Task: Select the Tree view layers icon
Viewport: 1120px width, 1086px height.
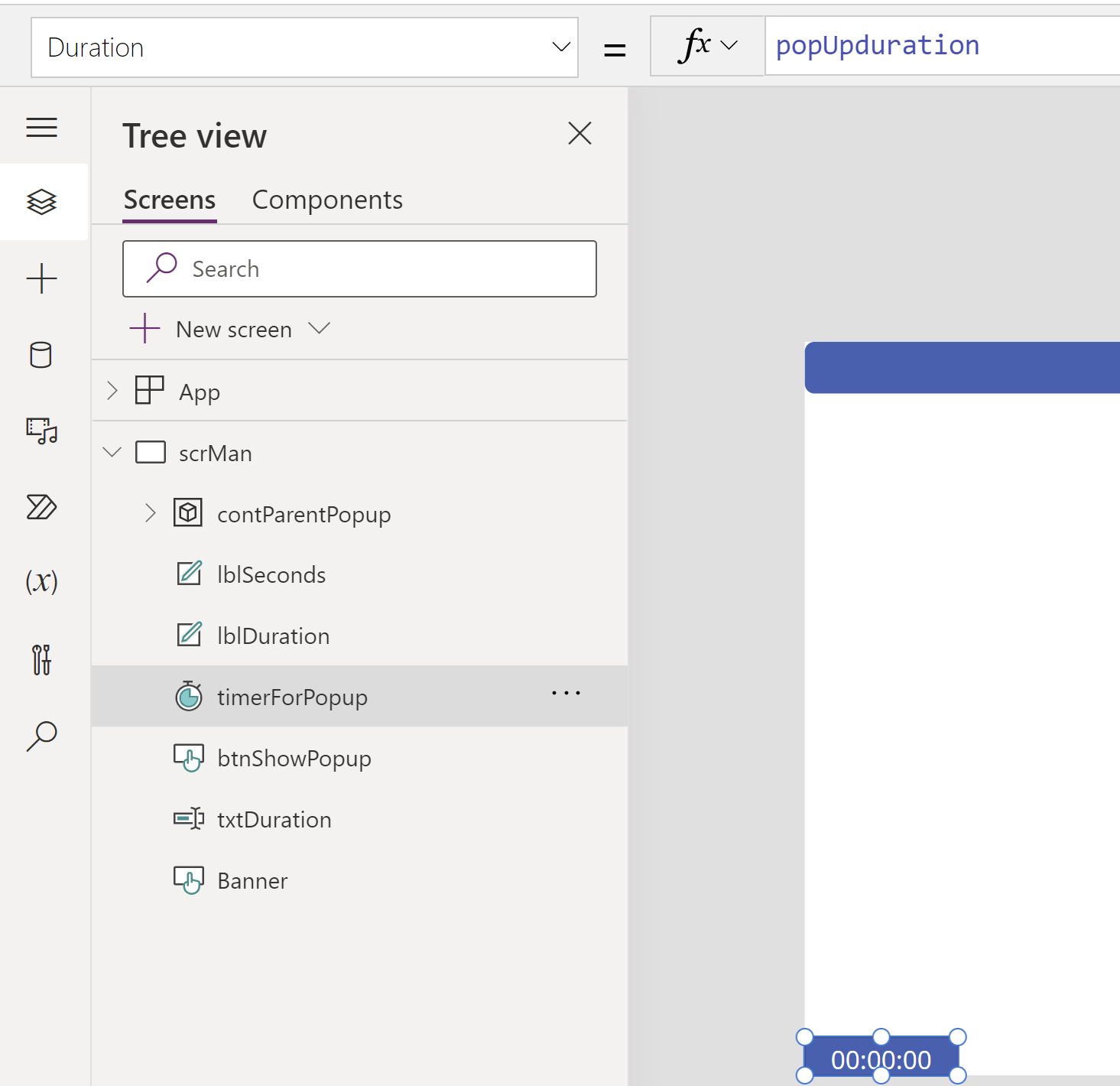Action: click(42, 202)
